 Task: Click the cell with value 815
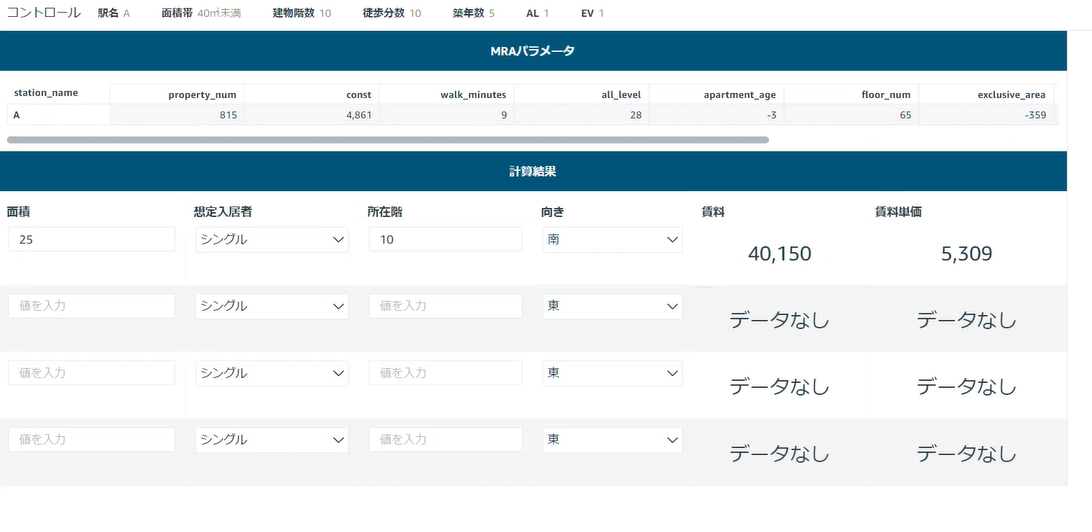177,115
